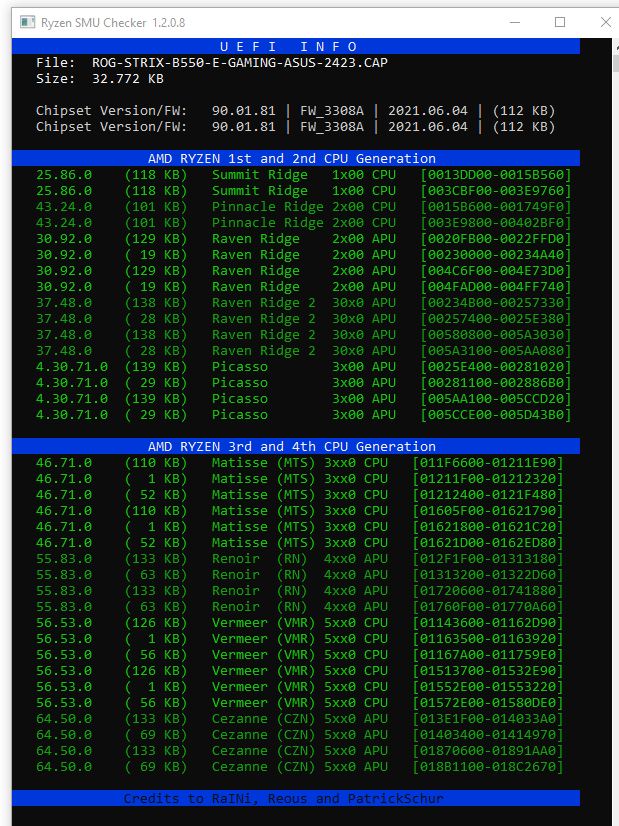619x826 pixels.
Task: Select address '[01760F00-01770A60]'
Action: point(488,606)
